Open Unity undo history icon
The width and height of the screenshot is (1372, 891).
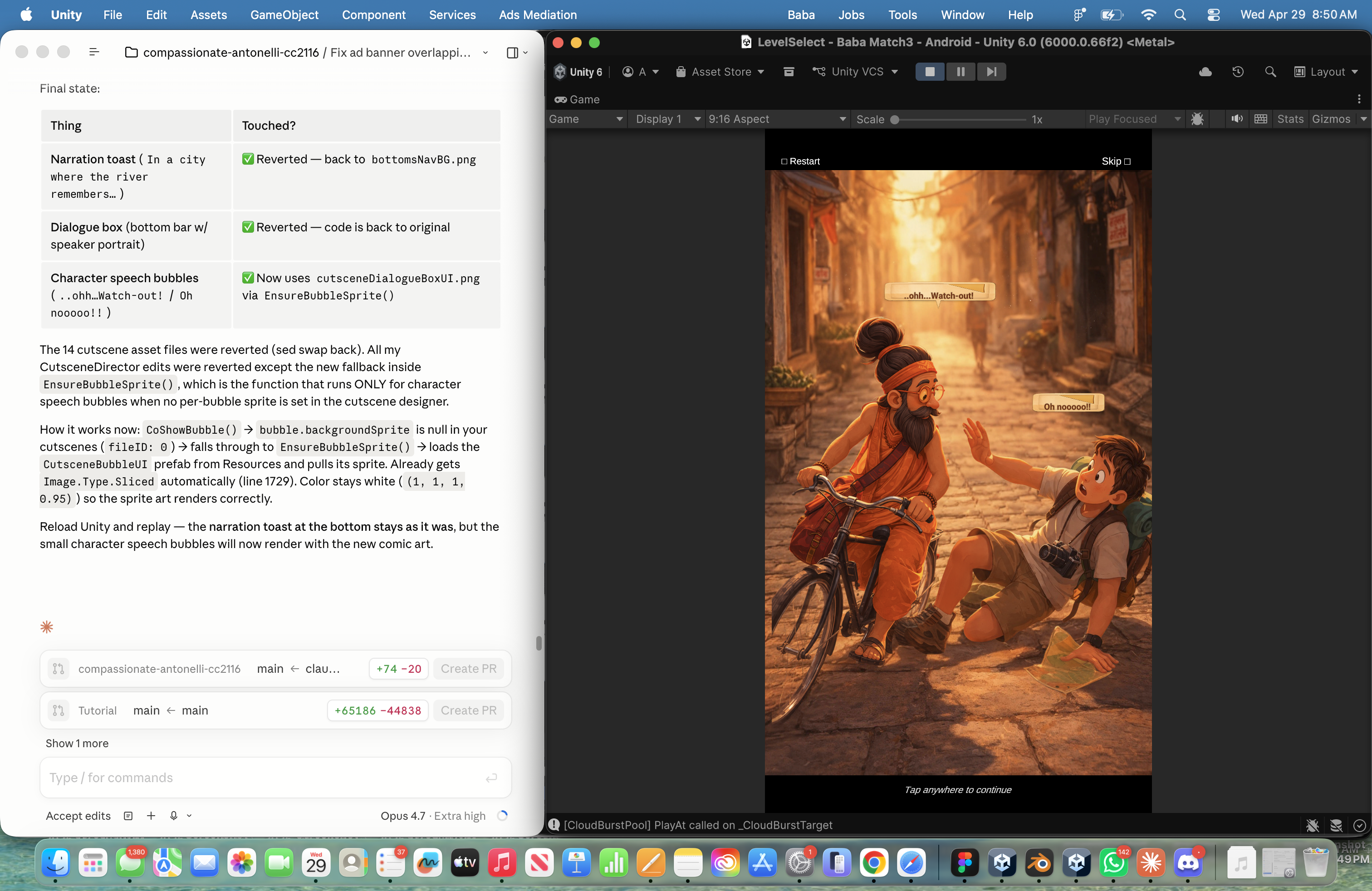[x=1237, y=72]
